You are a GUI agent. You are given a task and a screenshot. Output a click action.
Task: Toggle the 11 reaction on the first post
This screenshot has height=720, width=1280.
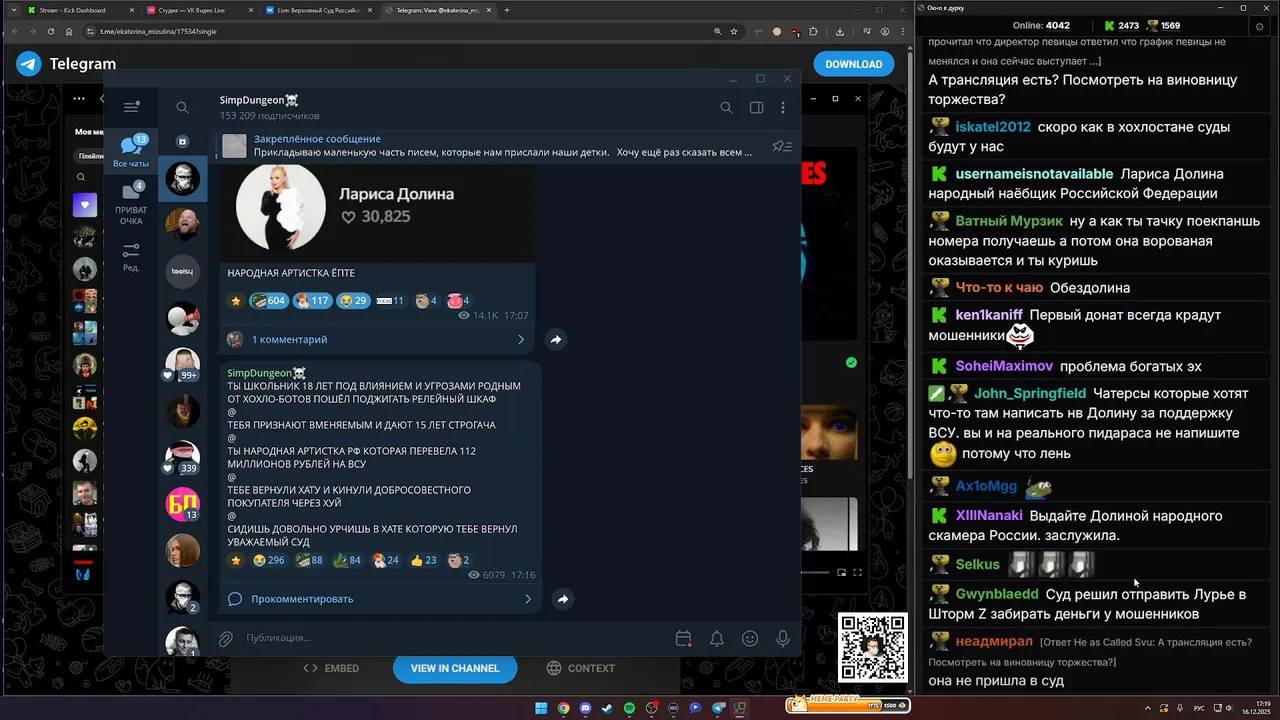[390, 300]
